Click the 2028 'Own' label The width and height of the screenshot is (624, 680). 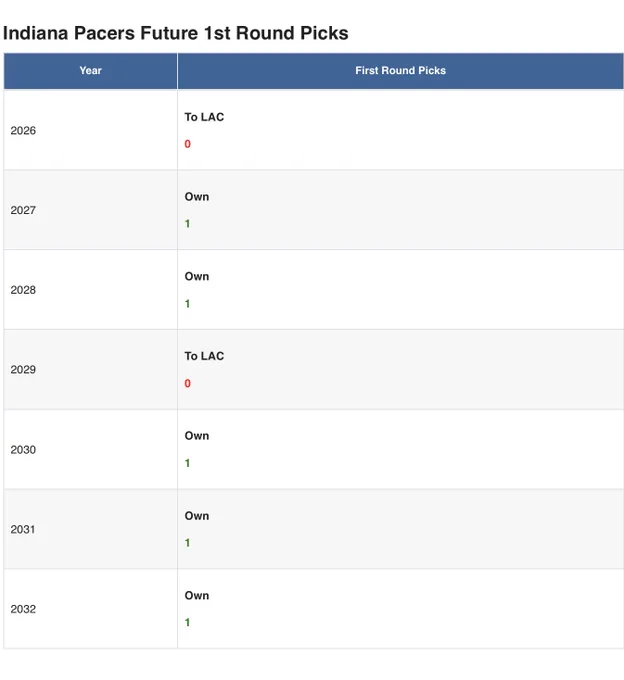tap(197, 277)
